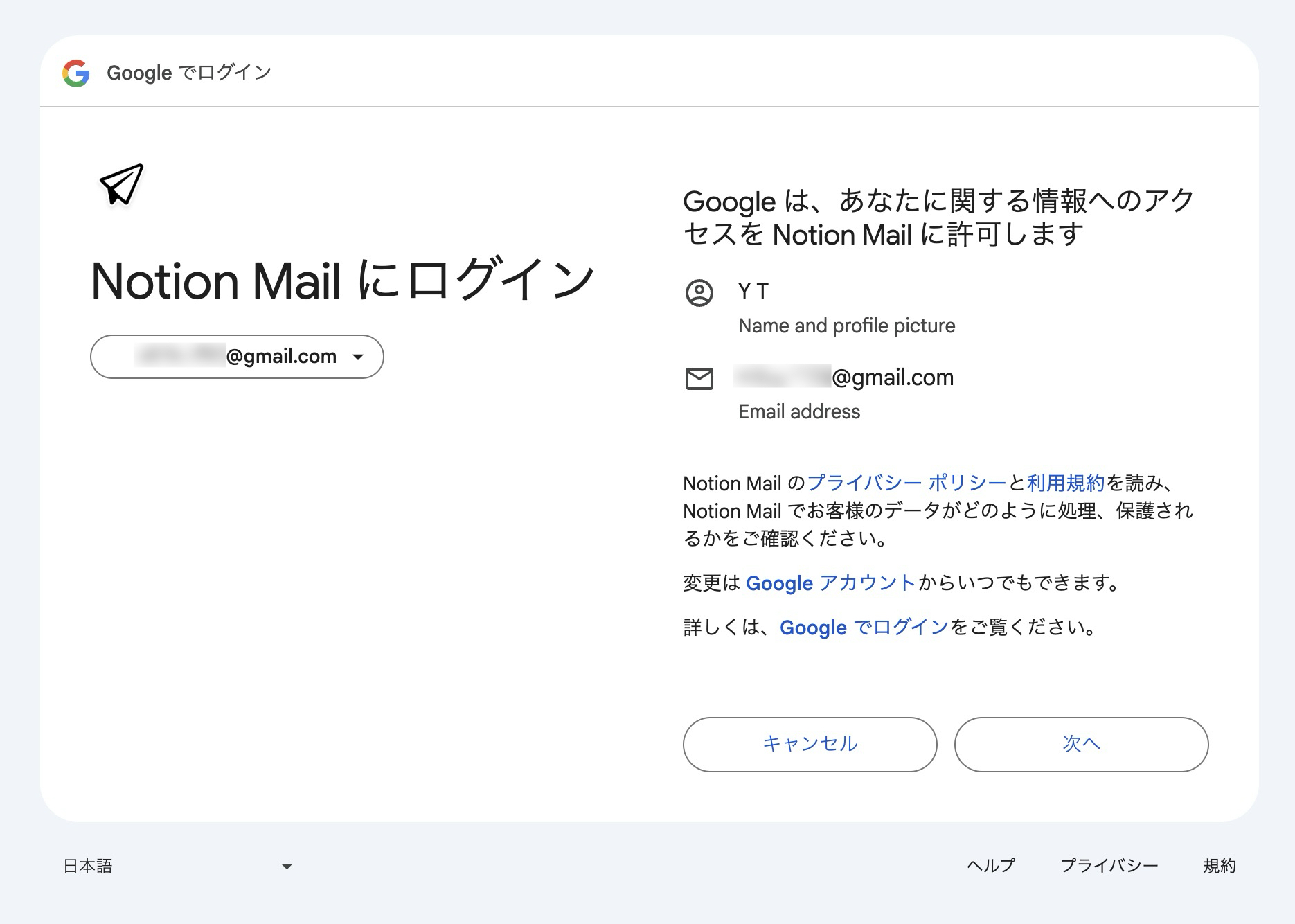Click the permission heading about Notion Mail access
Screen dimensions: 1295x924
(x=938, y=217)
